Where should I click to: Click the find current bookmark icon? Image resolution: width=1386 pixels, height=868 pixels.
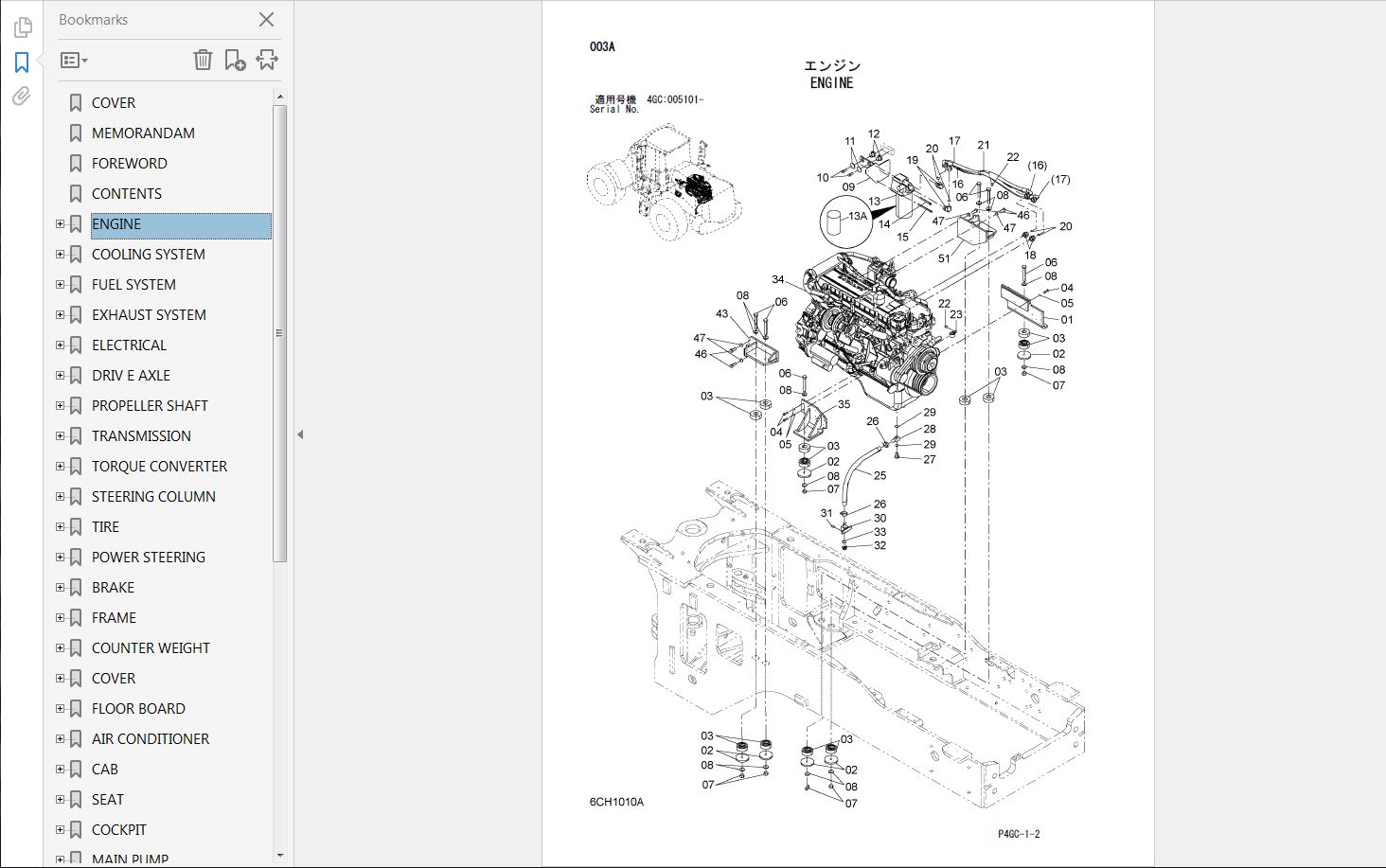click(267, 61)
